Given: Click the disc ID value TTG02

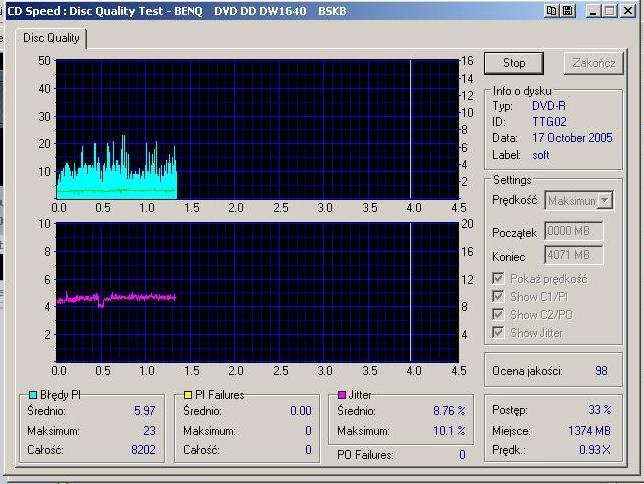Looking at the screenshot, I should [549, 122].
